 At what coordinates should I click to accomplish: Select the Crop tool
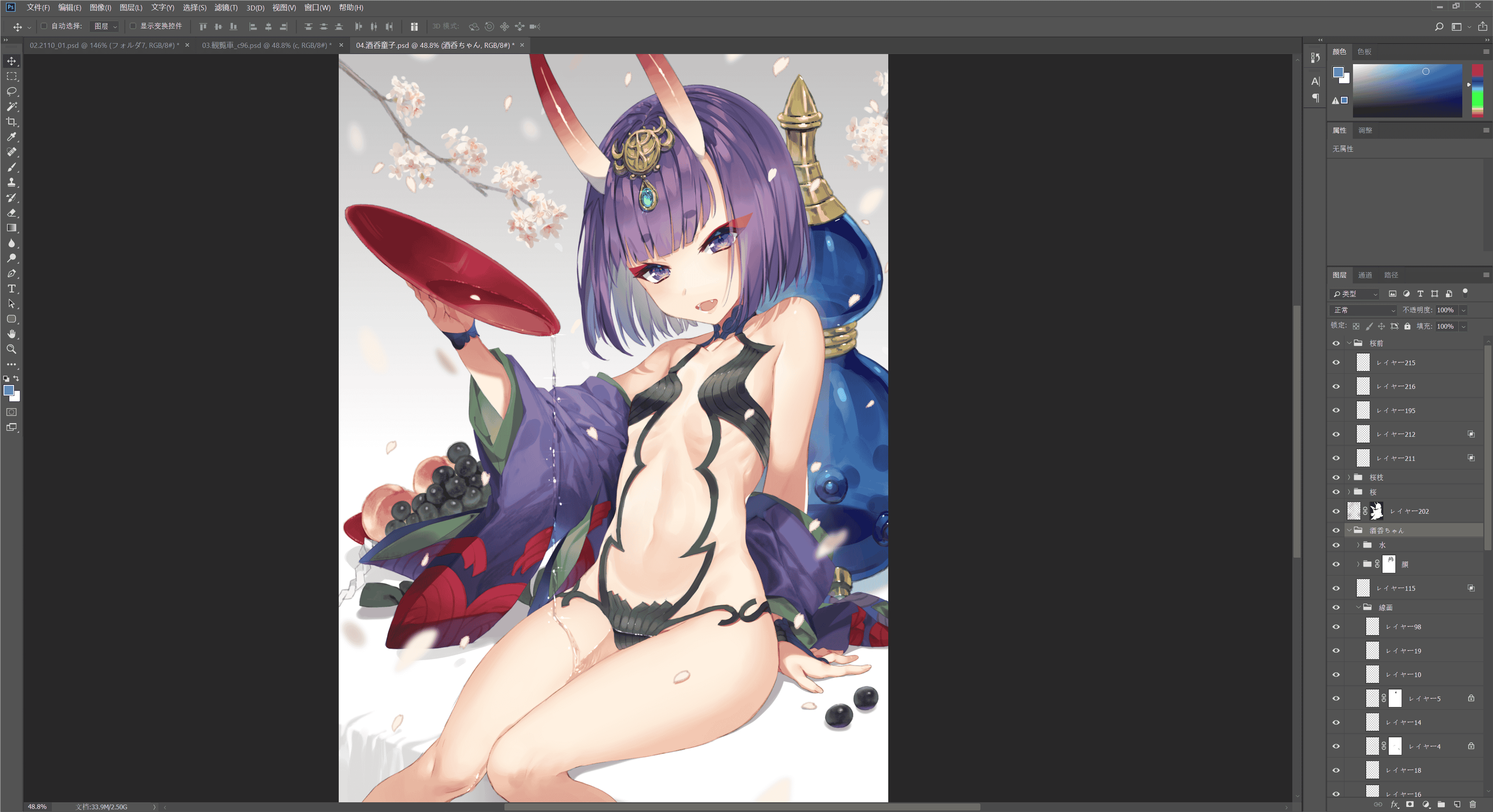12,122
